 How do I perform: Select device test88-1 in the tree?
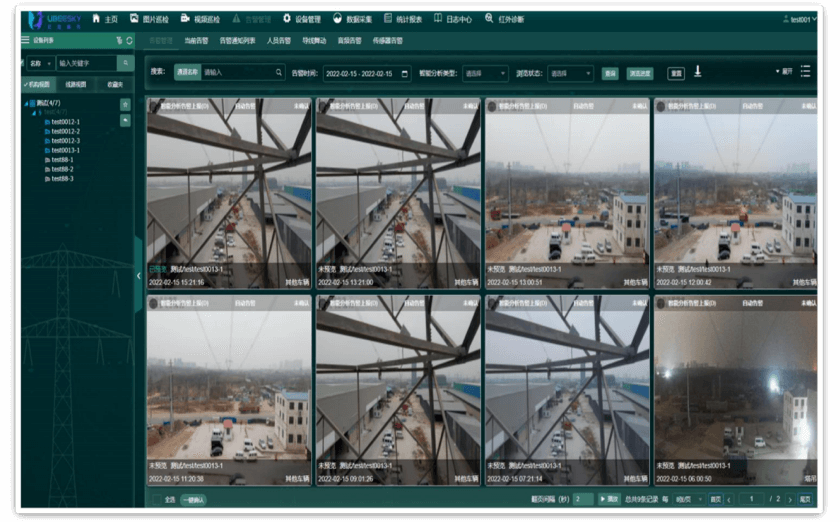(59, 160)
